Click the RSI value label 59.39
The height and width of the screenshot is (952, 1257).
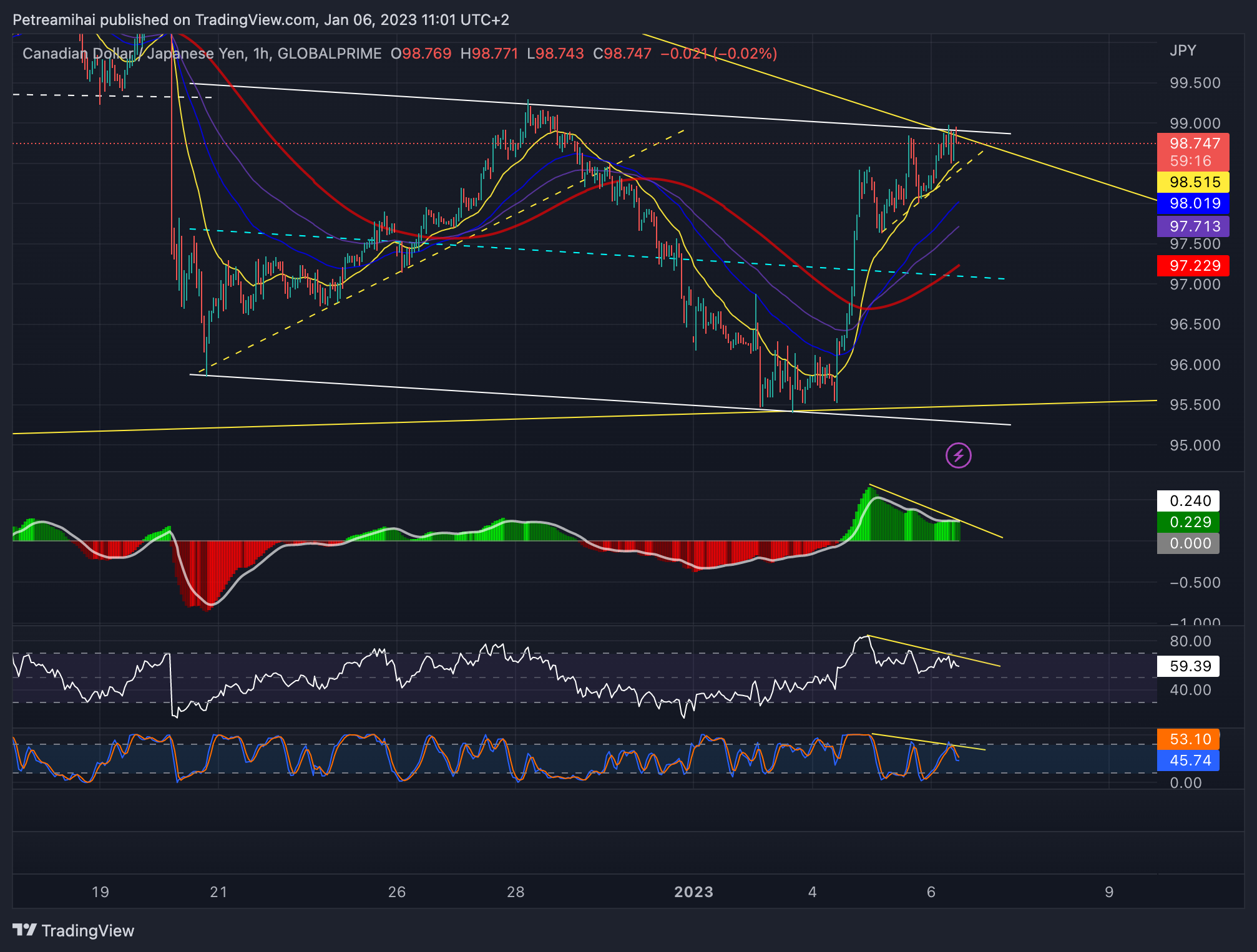click(1188, 666)
